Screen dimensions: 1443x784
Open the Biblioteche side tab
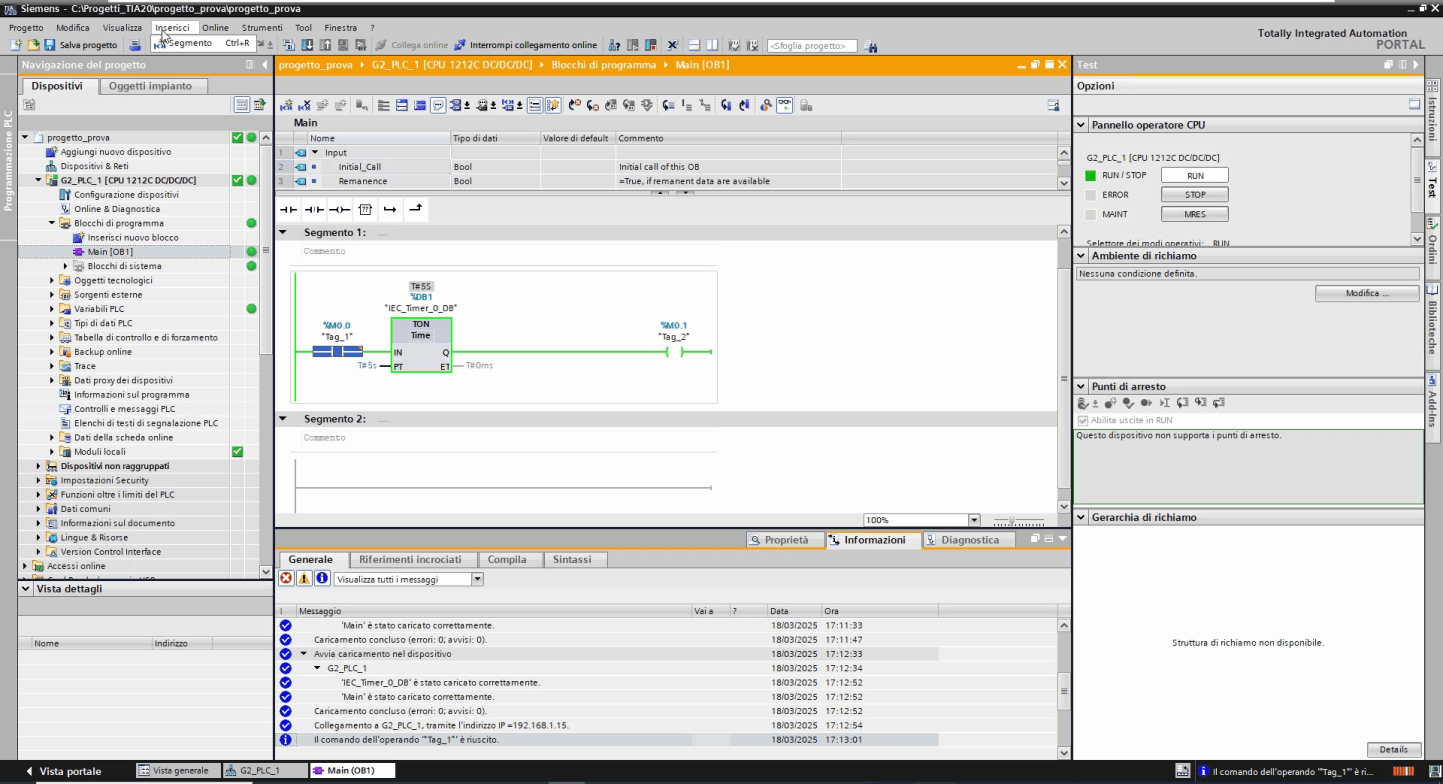1432,326
